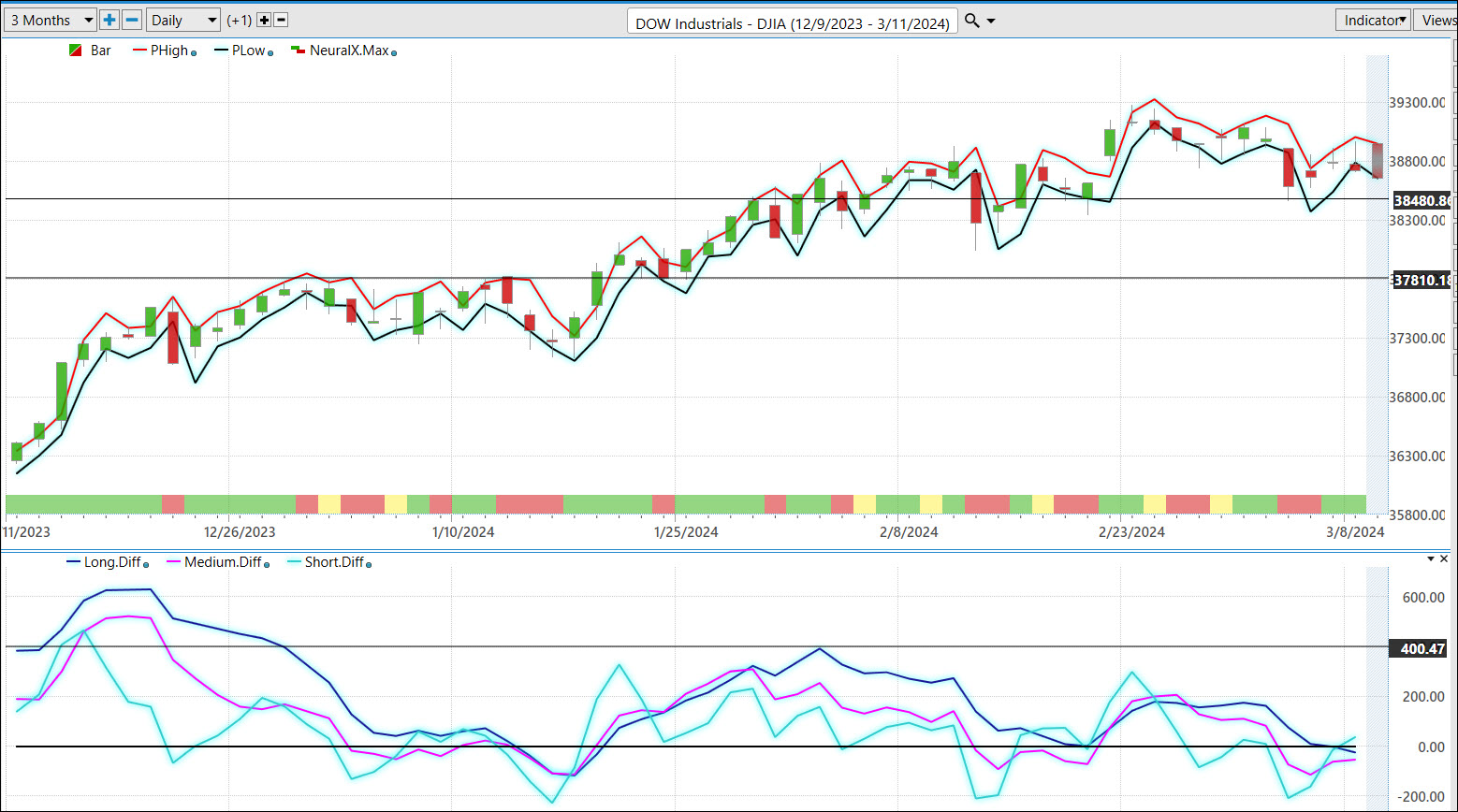Click the PHigh red line swatch
The image size is (1458, 812).
tap(141, 51)
